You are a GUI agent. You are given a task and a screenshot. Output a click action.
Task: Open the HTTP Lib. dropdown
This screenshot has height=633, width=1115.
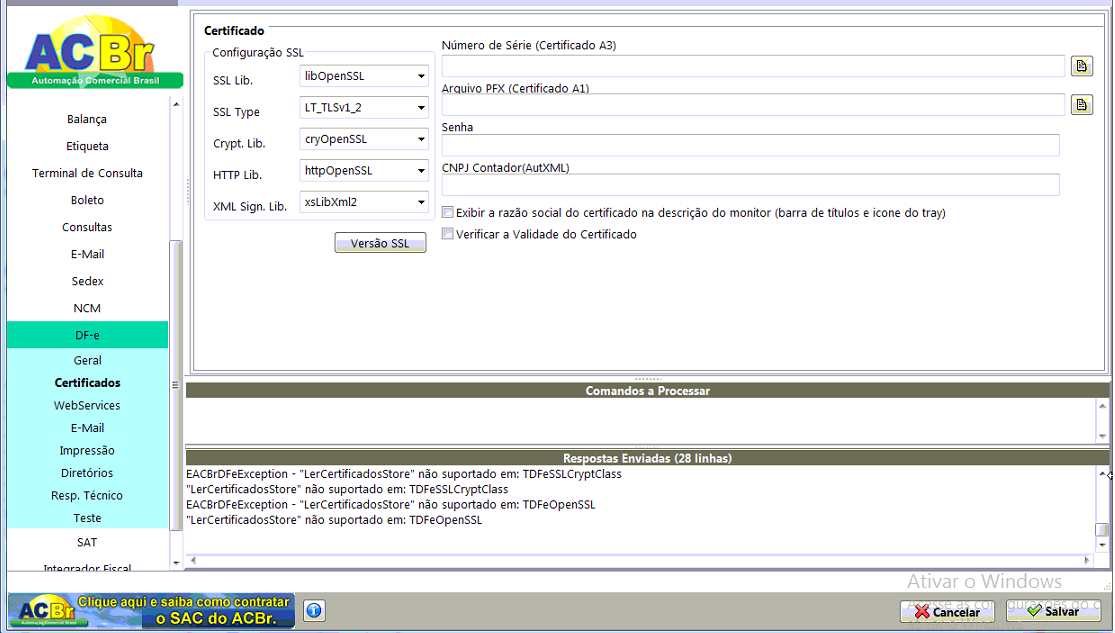pyautogui.click(x=363, y=171)
